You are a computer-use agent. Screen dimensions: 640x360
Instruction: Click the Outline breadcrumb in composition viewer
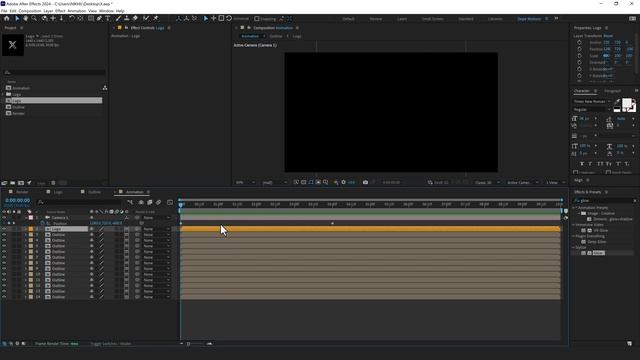click(x=276, y=36)
